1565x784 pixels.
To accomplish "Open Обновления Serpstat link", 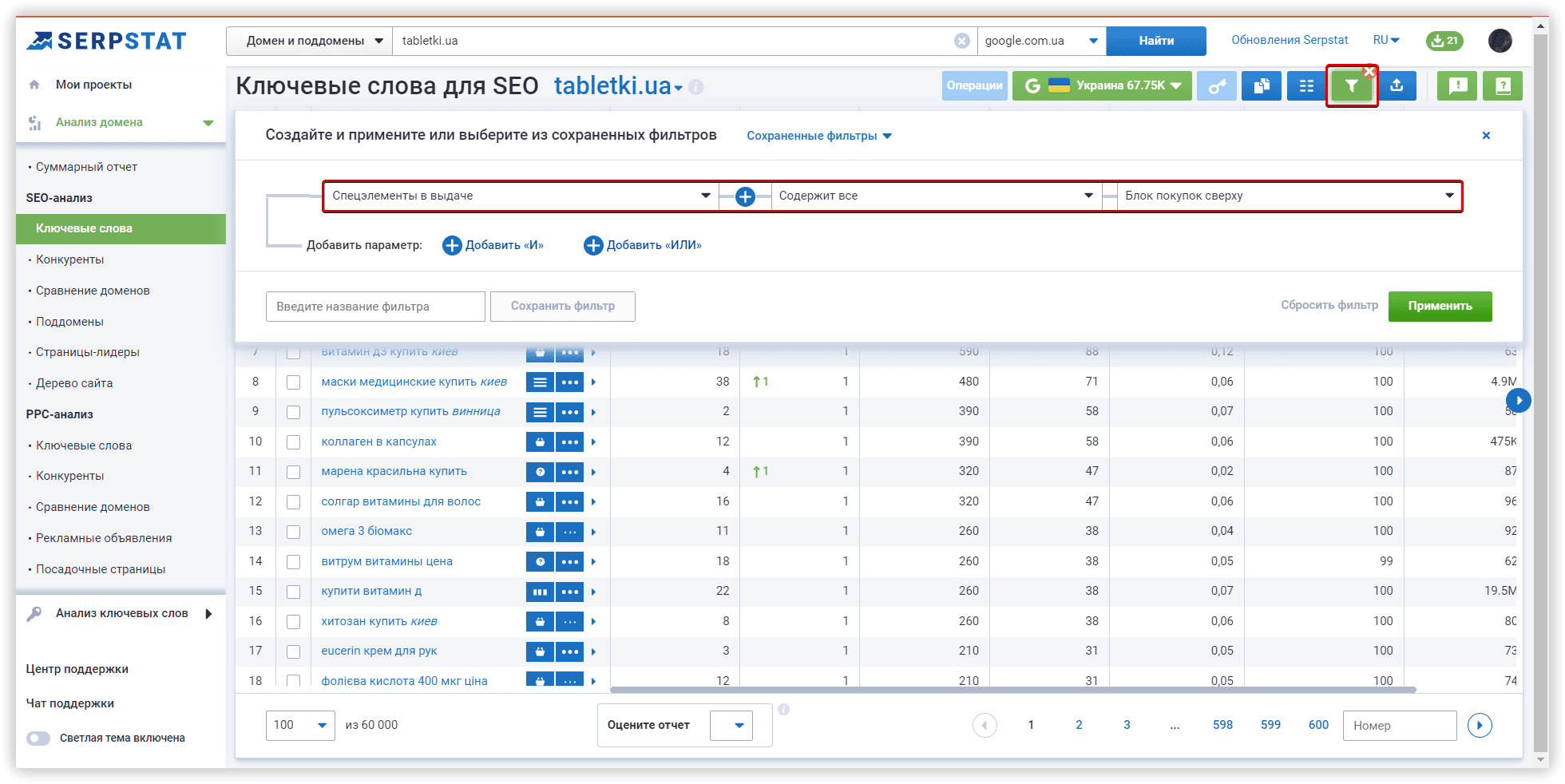I will click(1290, 40).
